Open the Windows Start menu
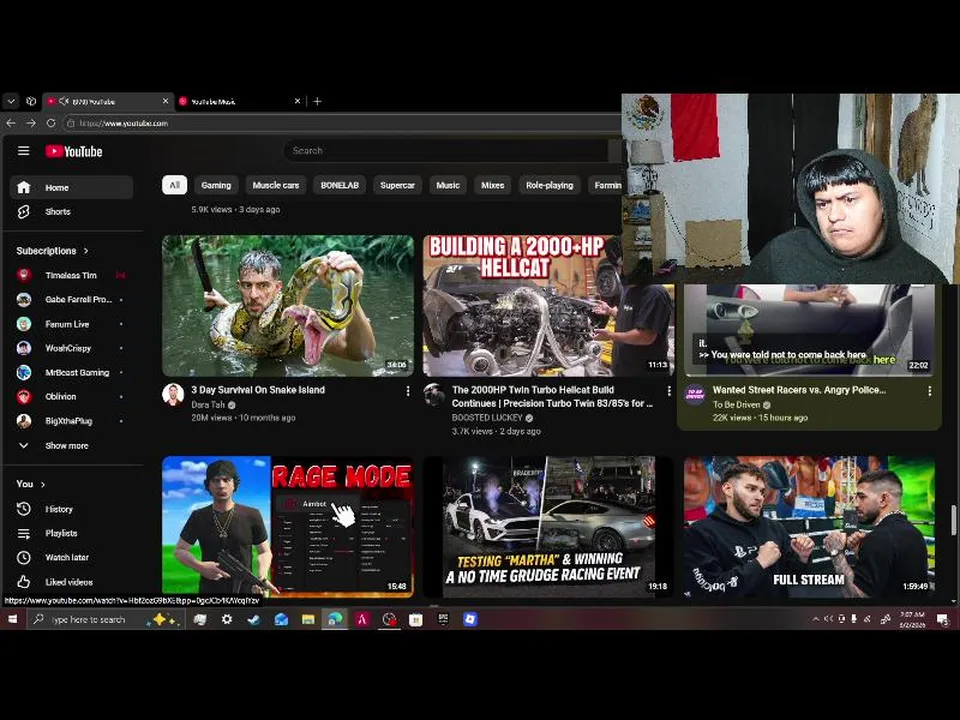 click(12, 620)
